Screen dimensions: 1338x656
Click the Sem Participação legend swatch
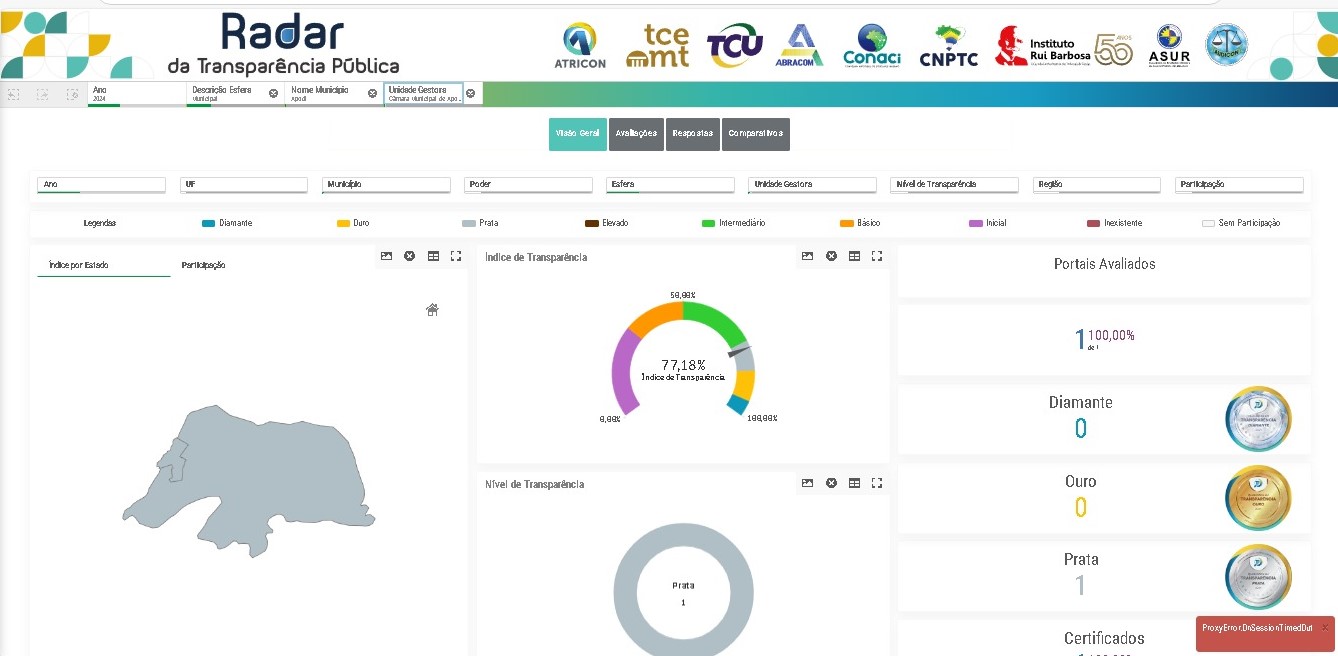pos(1208,223)
